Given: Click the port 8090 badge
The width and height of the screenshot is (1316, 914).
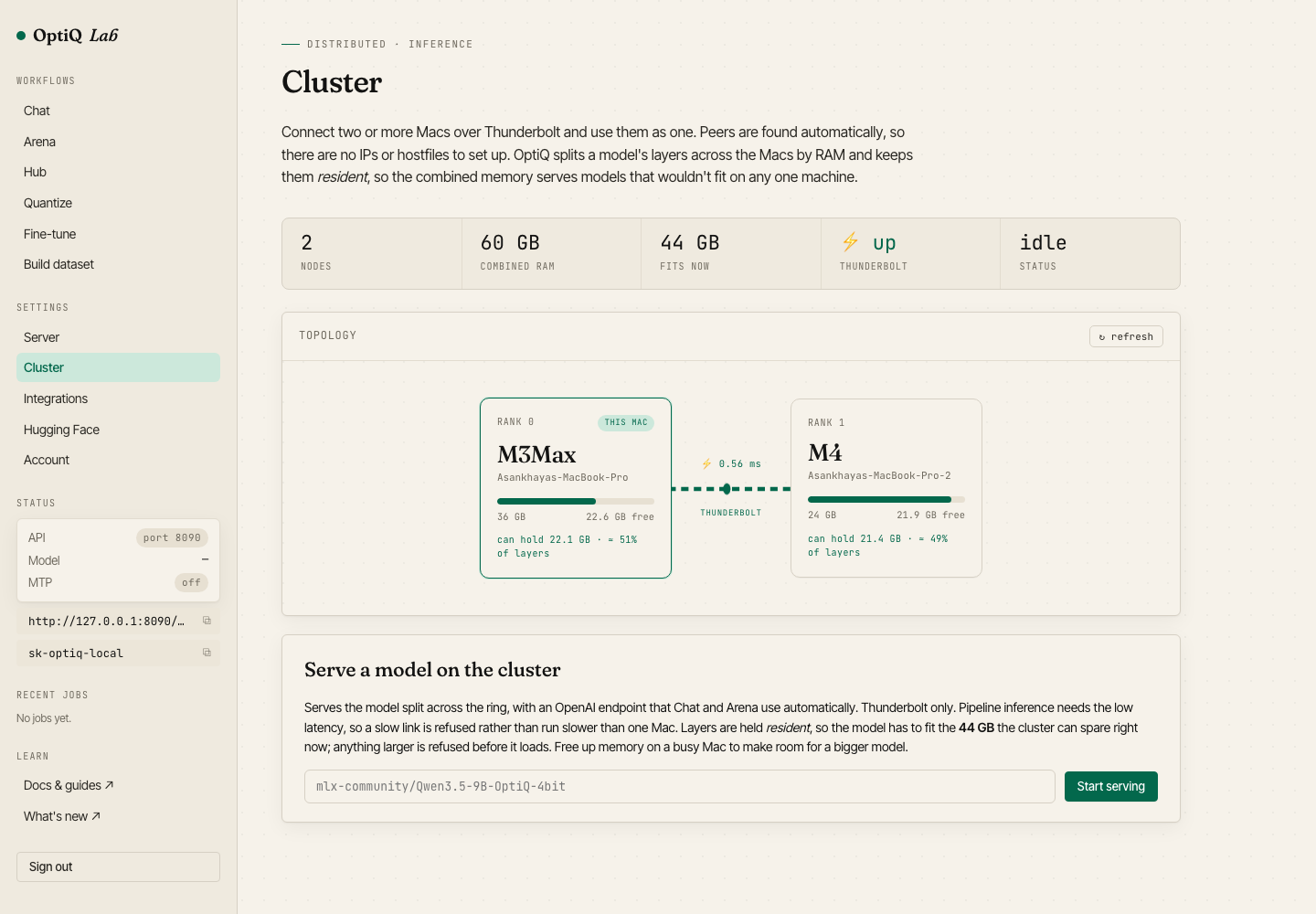Looking at the screenshot, I should click(172, 537).
